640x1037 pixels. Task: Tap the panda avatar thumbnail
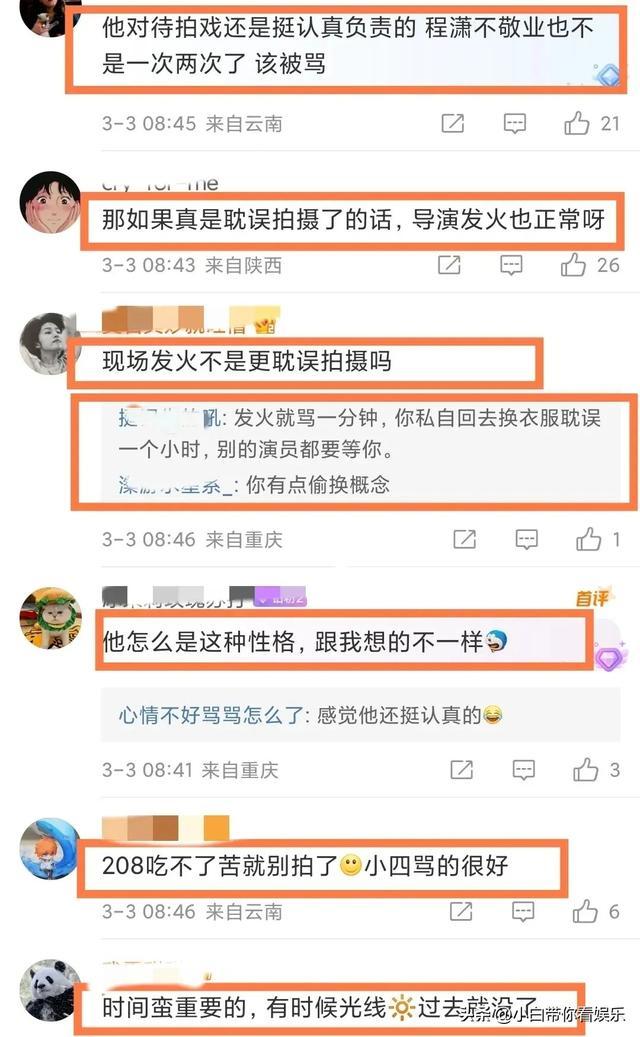click(x=50, y=991)
